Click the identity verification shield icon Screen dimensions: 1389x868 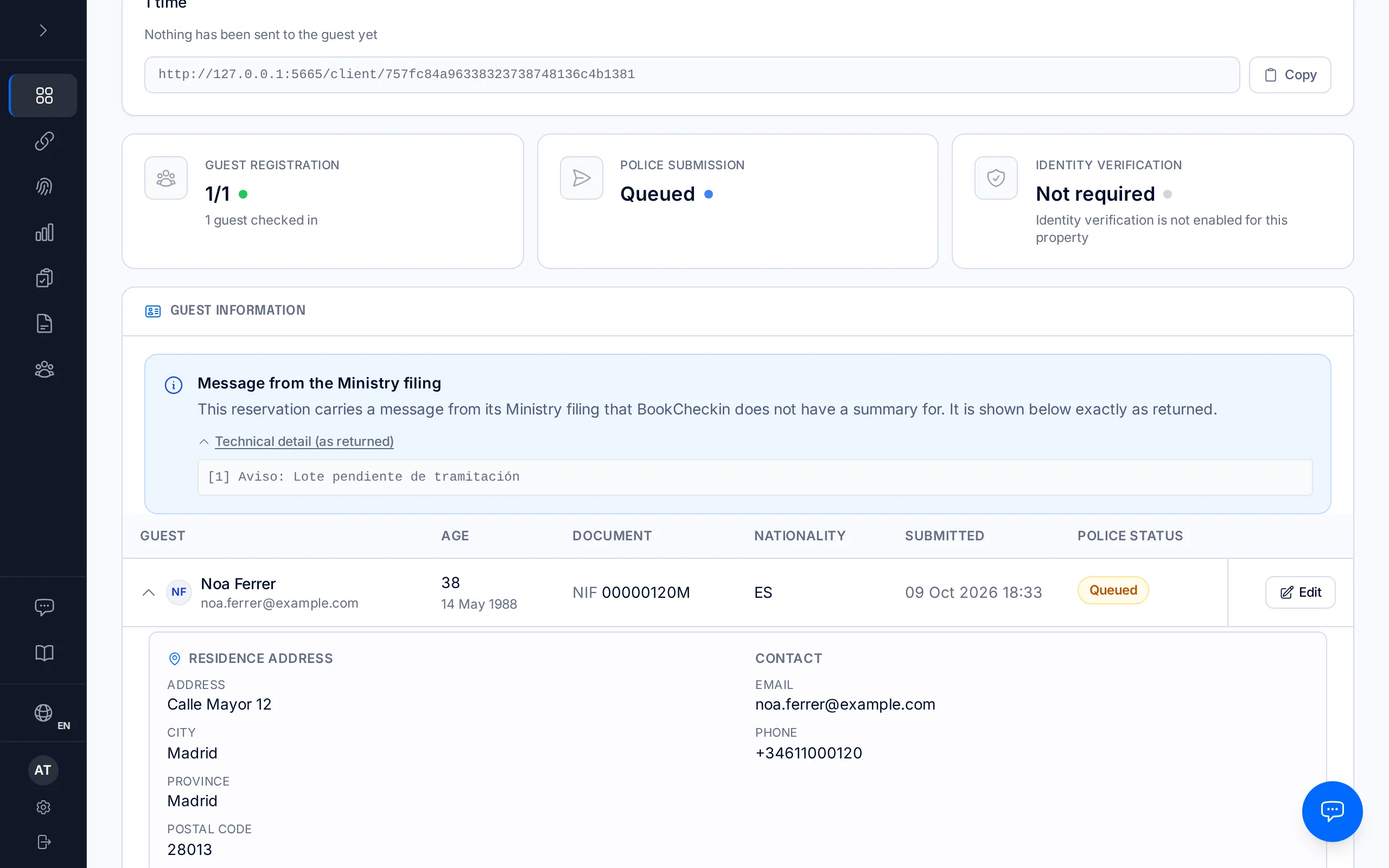[x=996, y=178]
